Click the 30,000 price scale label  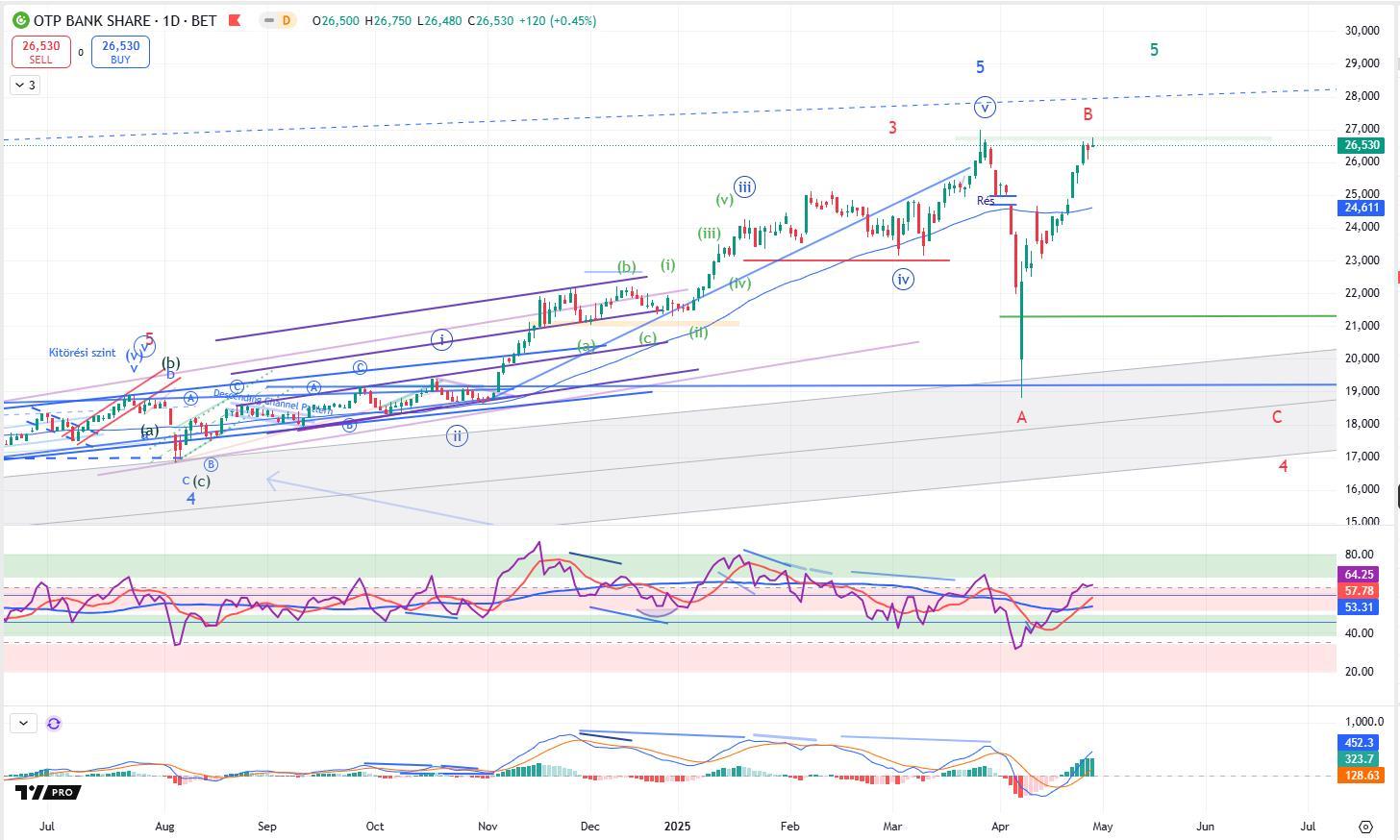click(1362, 31)
